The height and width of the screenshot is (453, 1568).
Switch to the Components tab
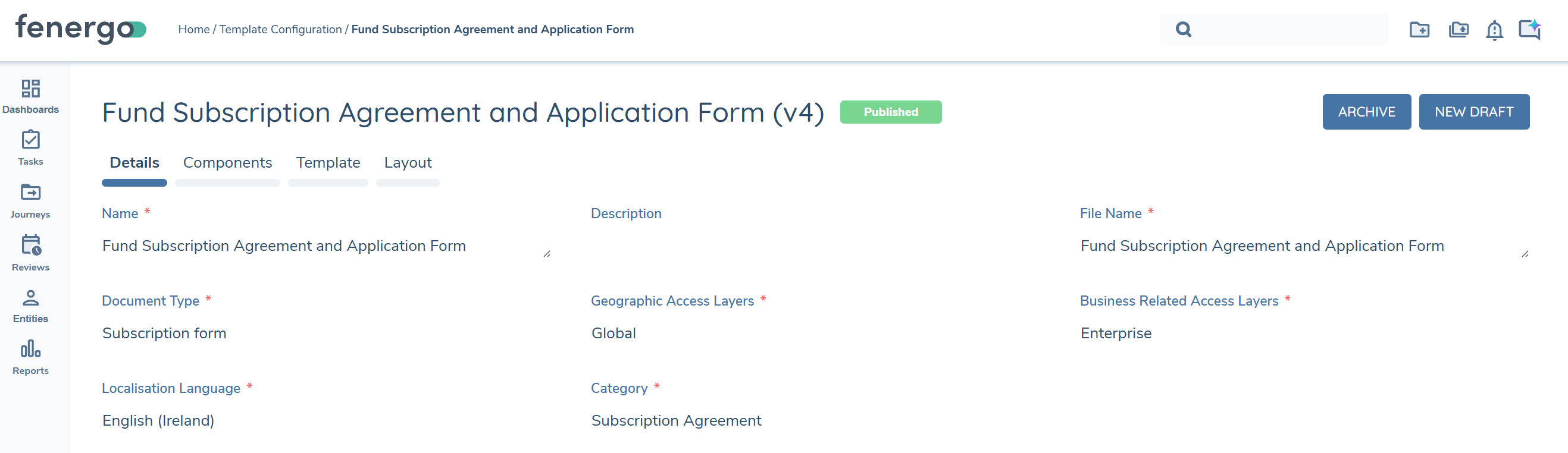pyautogui.click(x=227, y=162)
